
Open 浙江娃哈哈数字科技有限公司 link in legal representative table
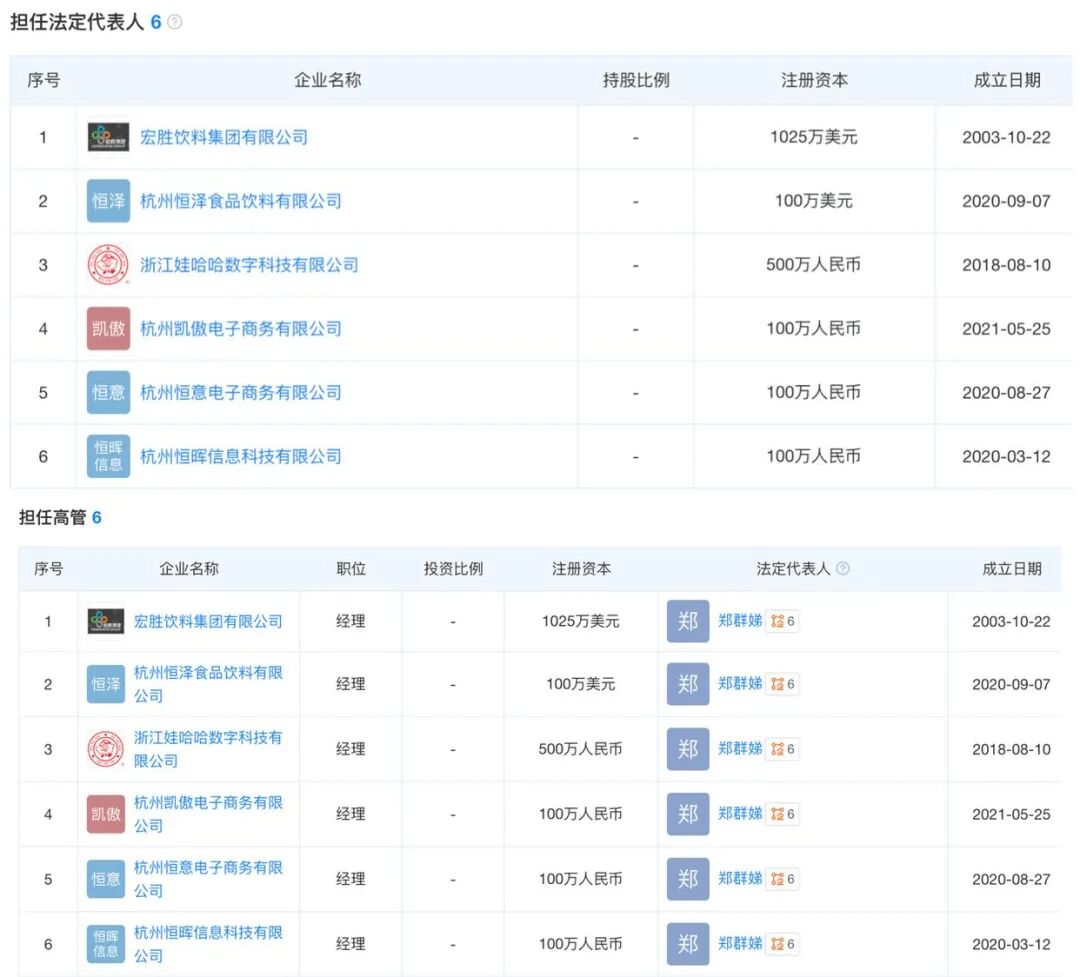coord(249,265)
